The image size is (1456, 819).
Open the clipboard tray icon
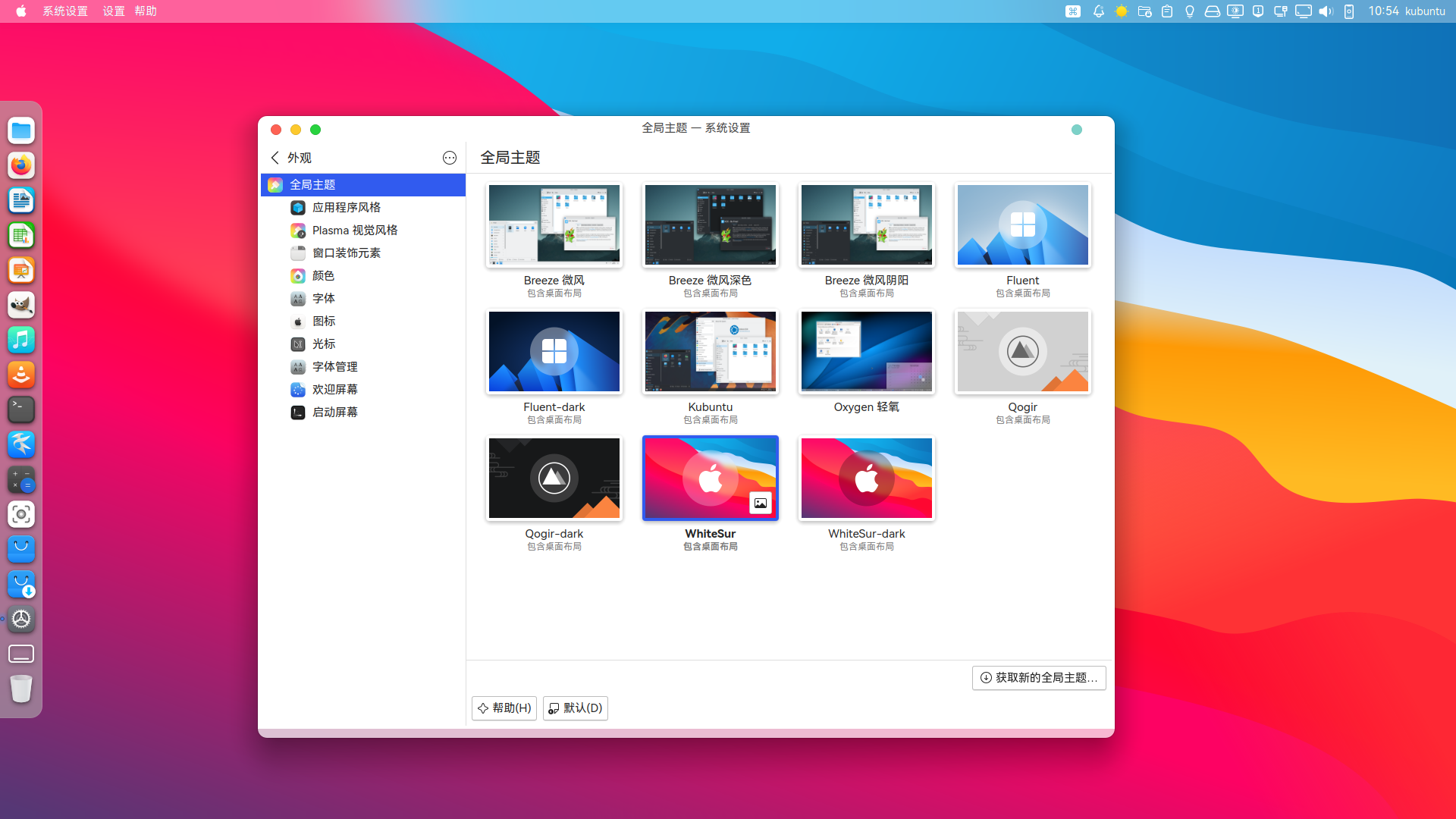coord(1167,11)
